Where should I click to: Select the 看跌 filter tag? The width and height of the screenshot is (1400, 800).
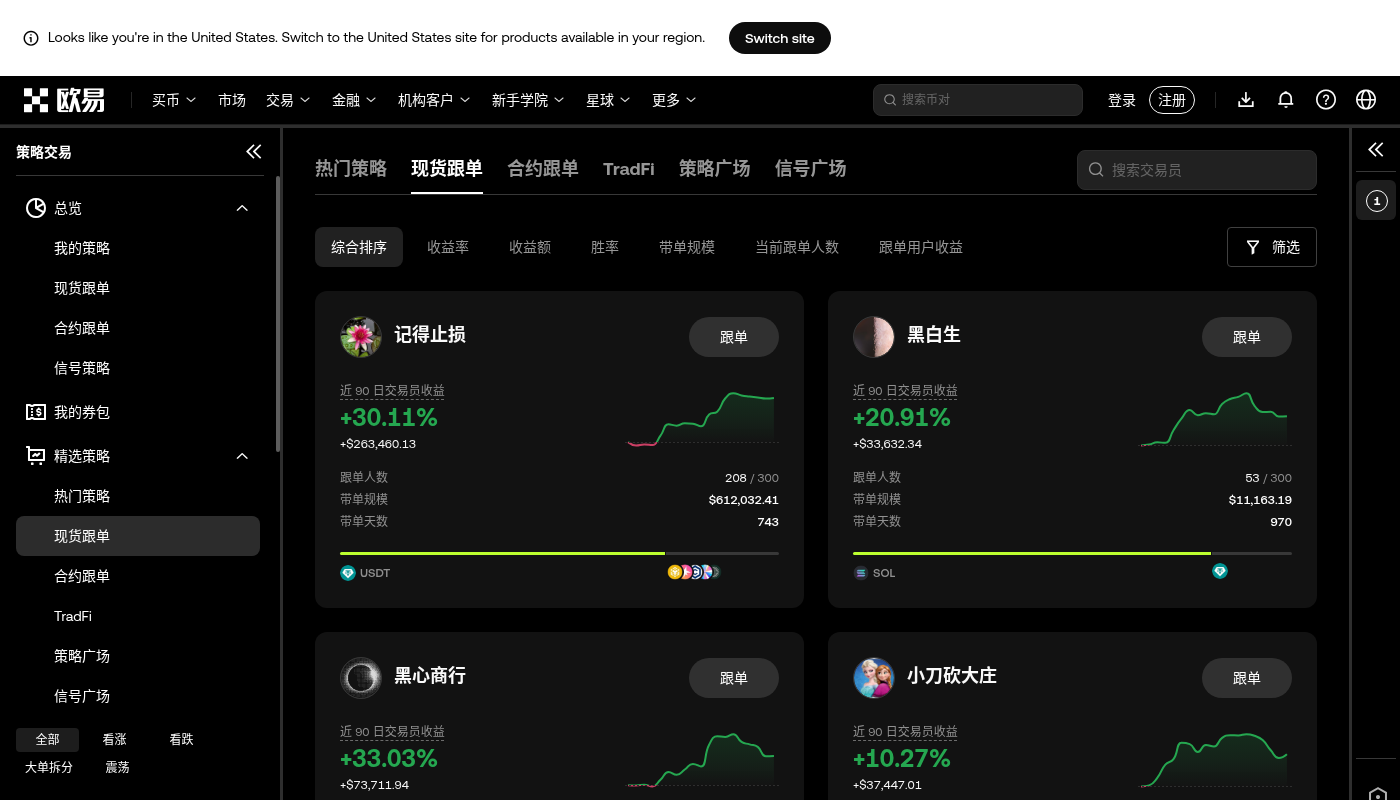[181, 740]
